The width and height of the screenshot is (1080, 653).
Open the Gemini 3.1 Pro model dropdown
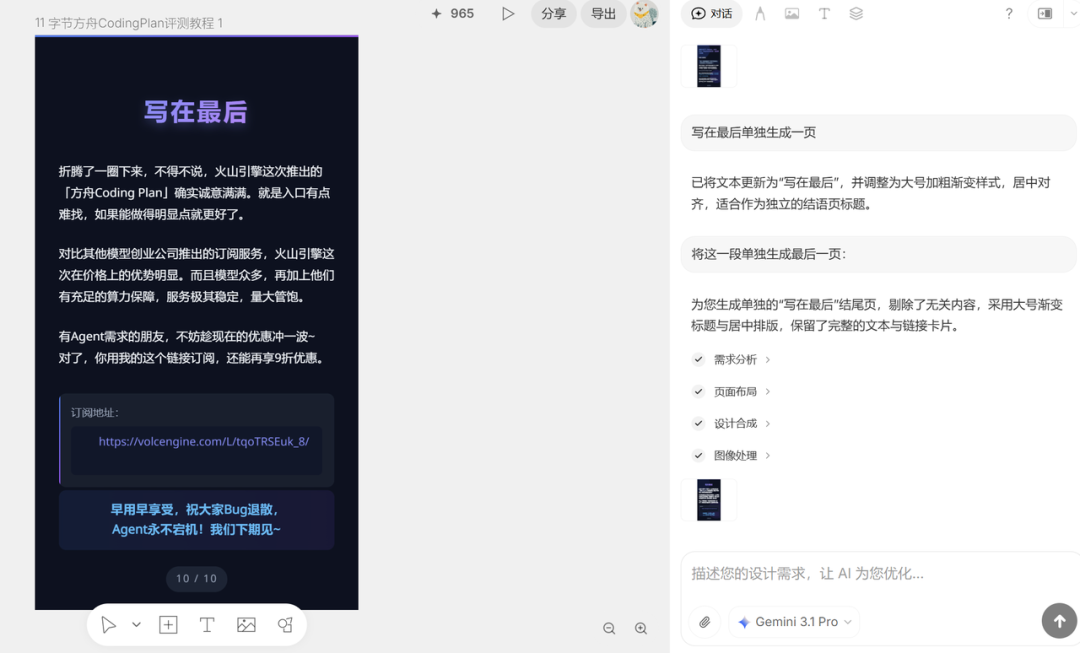794,621
